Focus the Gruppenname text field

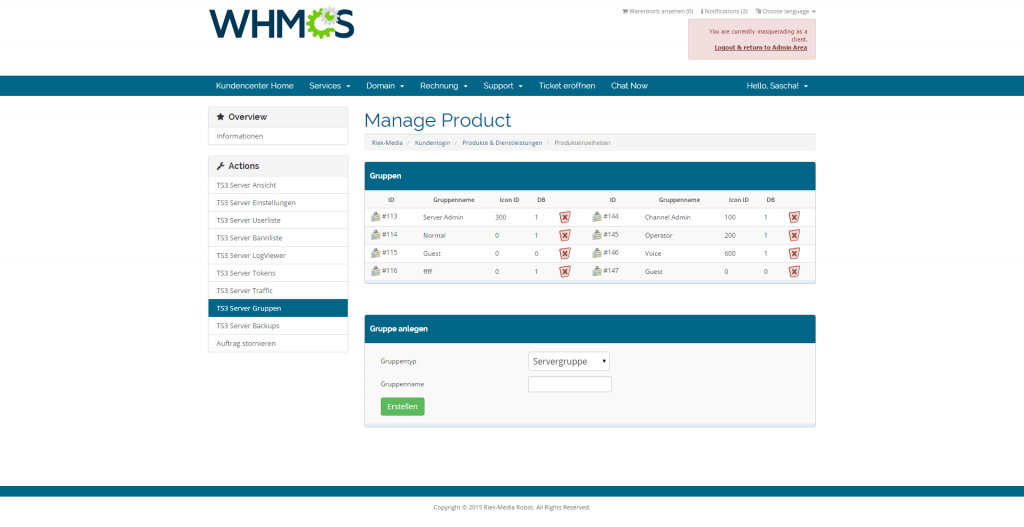(569, 384)
